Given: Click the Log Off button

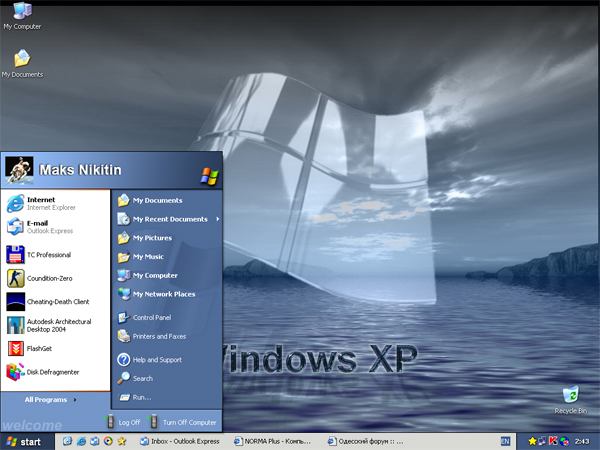Looking at the screenshot, I should tap(122, 422).
